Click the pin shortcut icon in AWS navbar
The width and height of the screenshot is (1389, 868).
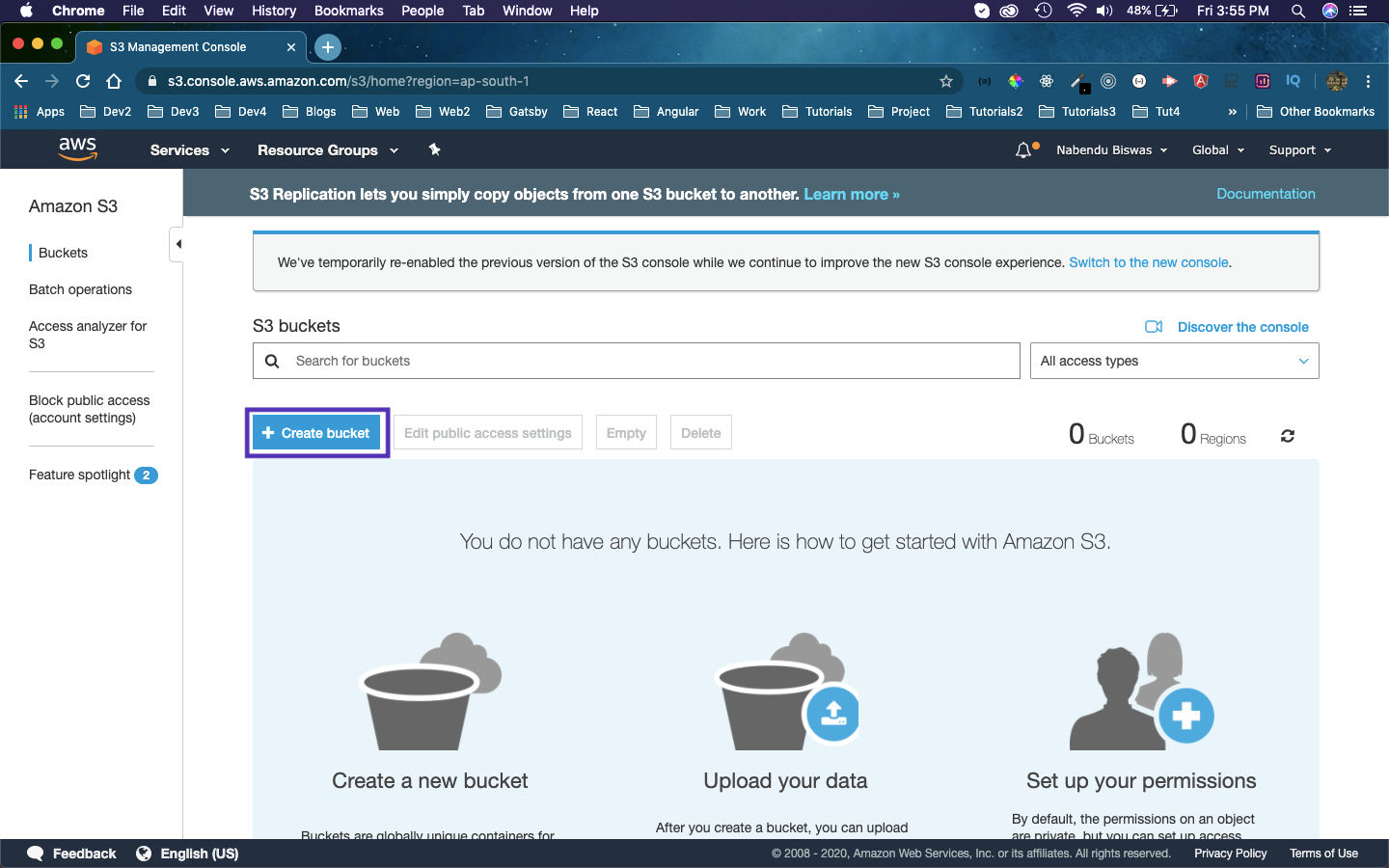434,149
